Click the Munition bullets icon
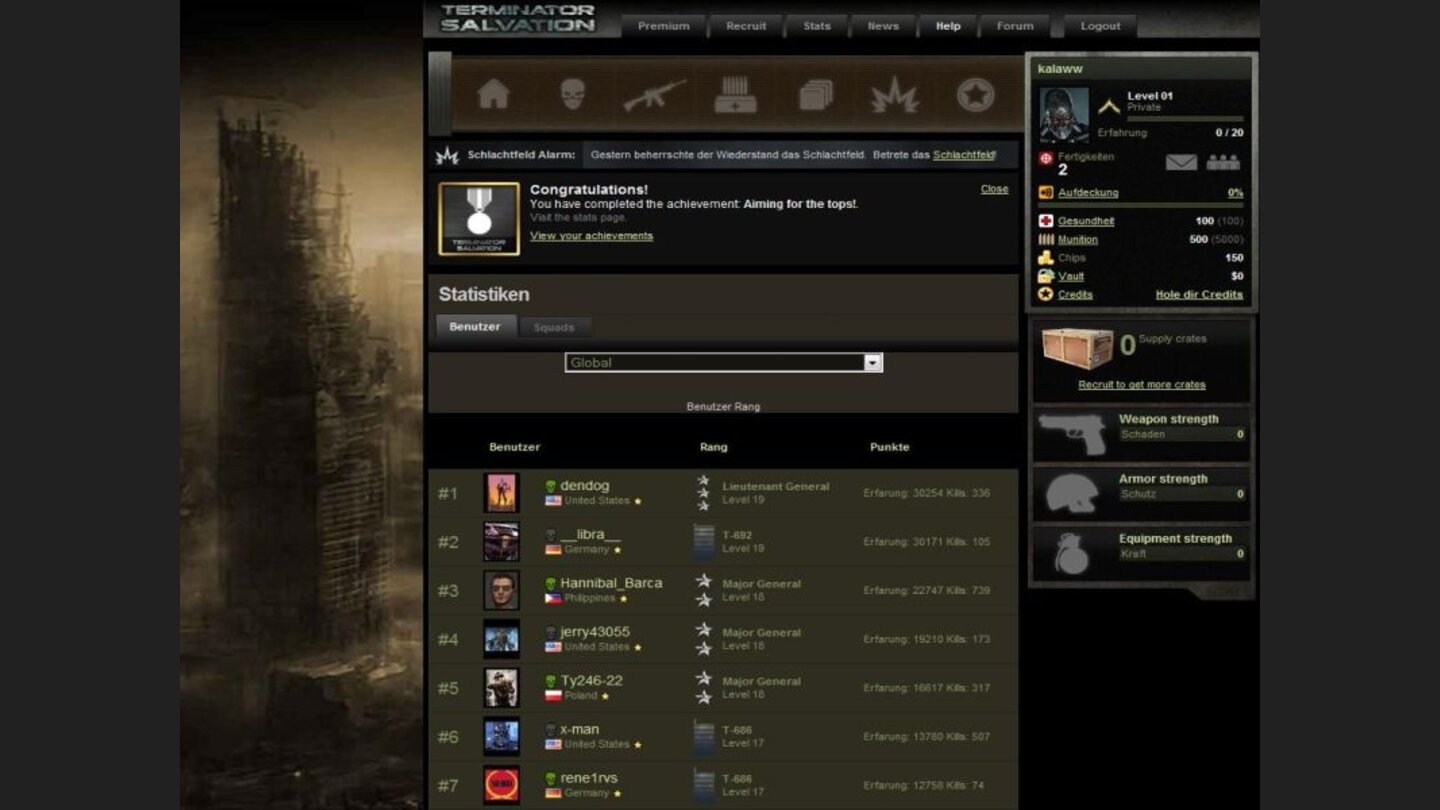Viewport: 1440px width, 810px height. [x=1046, y=239]
